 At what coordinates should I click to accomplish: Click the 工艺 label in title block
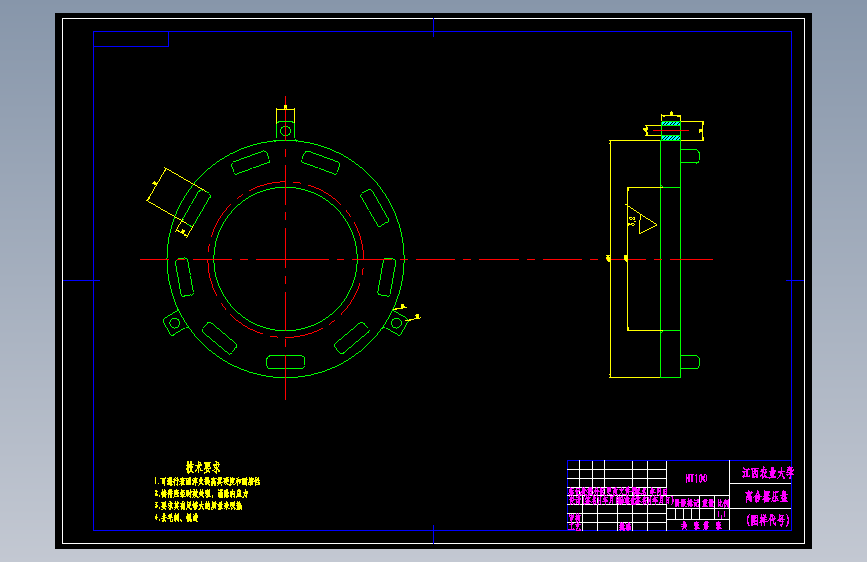574,527
